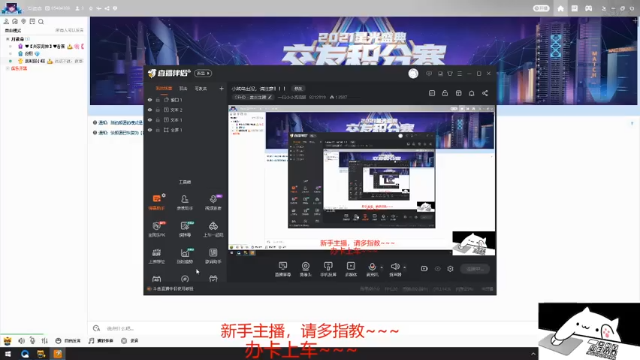Add multimedia source in bottom toolbar
Image resolution: width=640 pixels, height=360 pixels.
click(x=351, y=269)
